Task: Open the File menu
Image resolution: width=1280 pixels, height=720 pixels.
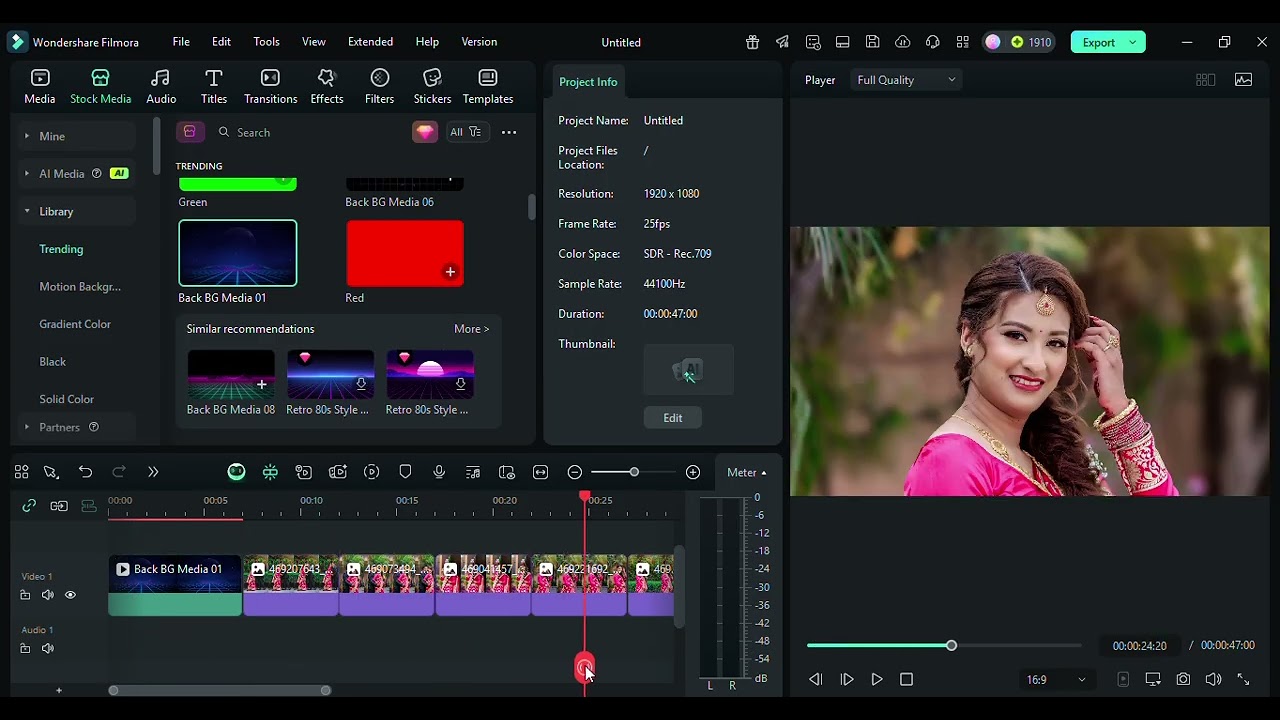Action: 181,42
